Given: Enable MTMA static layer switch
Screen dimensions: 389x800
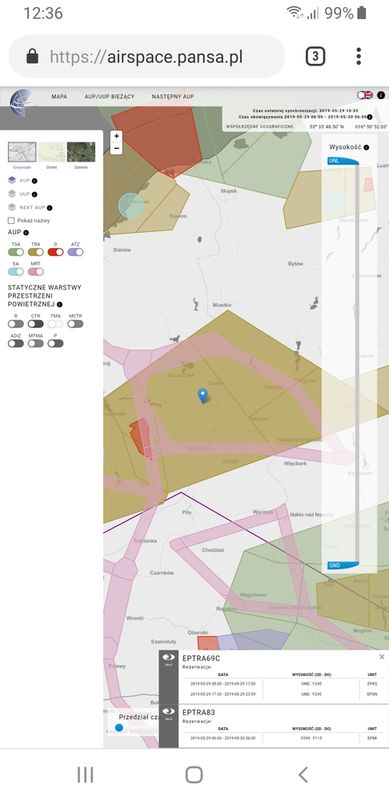Looking at the screenshot, I should pyautogui.click(x=36, y=344).
